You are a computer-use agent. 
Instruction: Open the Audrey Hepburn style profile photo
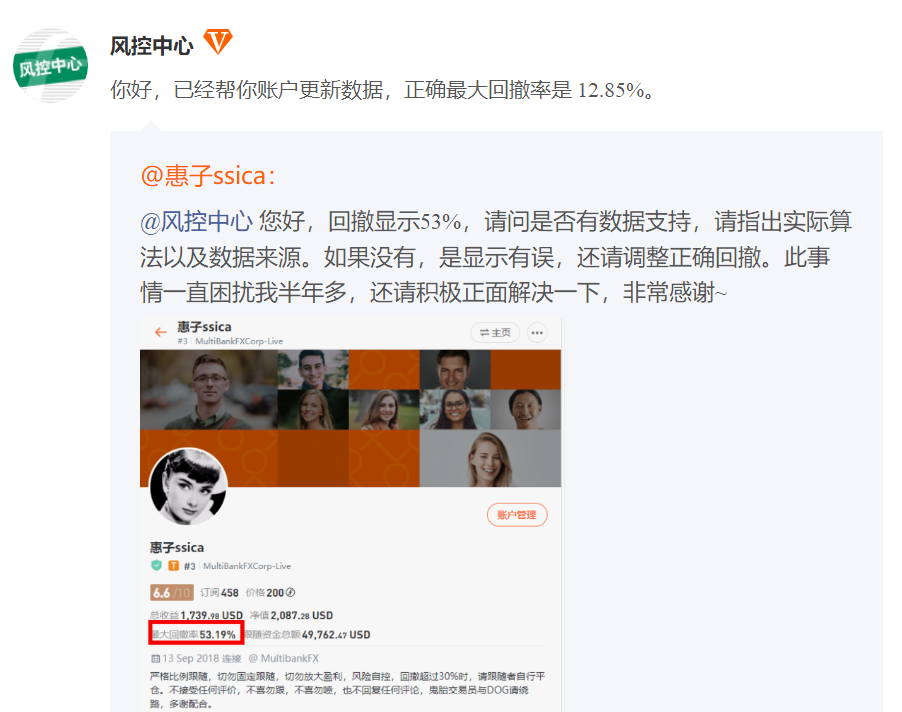point(188,486)
